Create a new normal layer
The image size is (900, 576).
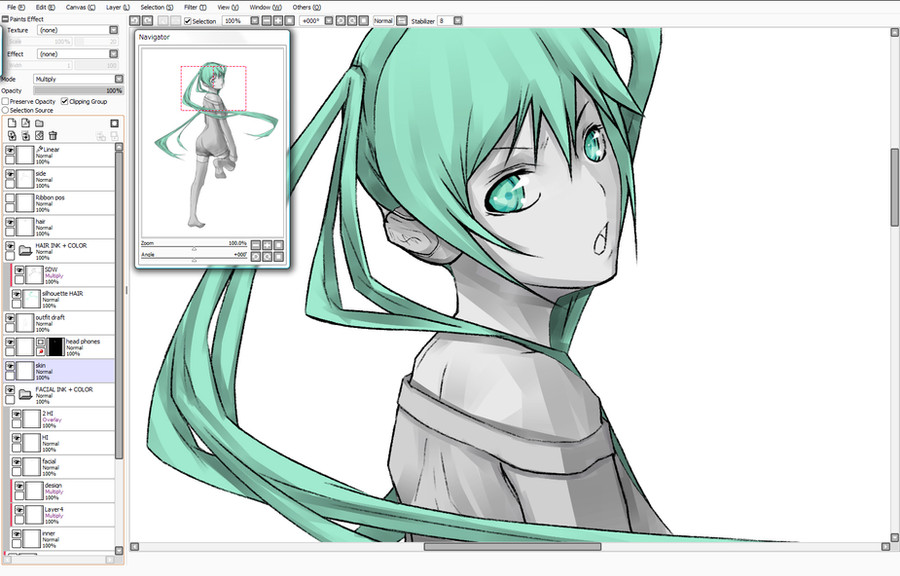[x=12, y=123]
